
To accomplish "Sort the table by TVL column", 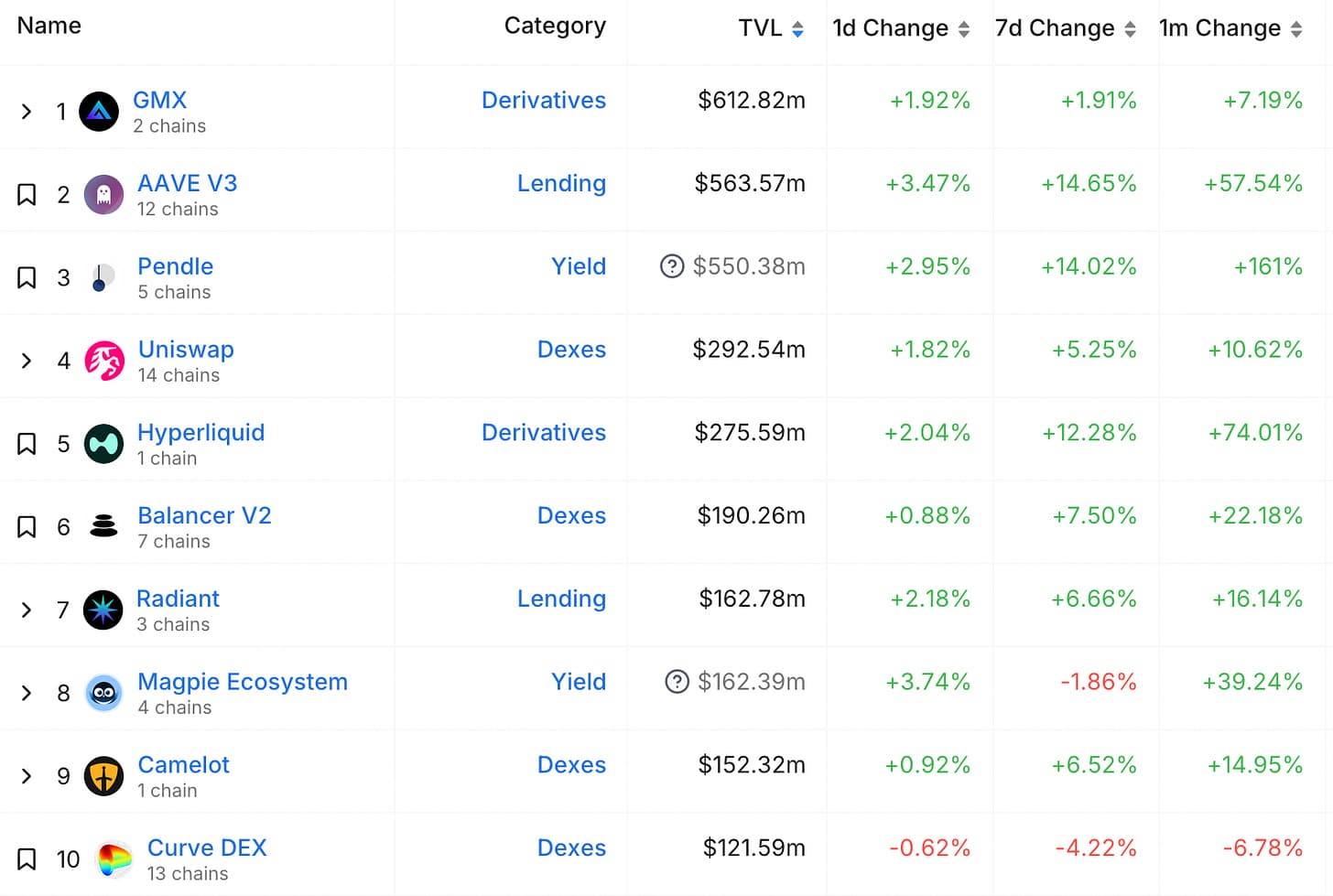I will tap(771, 28).
